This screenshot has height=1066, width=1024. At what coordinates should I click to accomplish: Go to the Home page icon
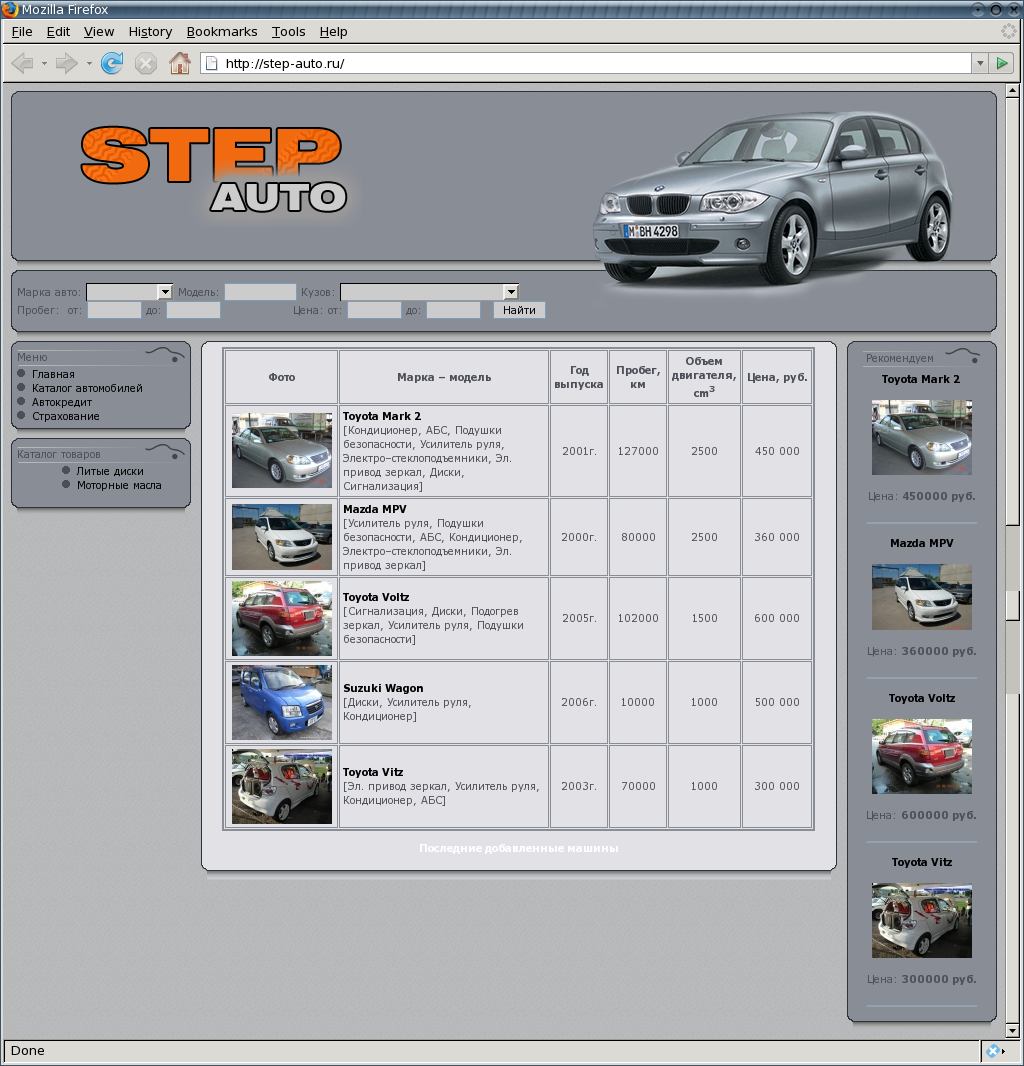(180, 63)
